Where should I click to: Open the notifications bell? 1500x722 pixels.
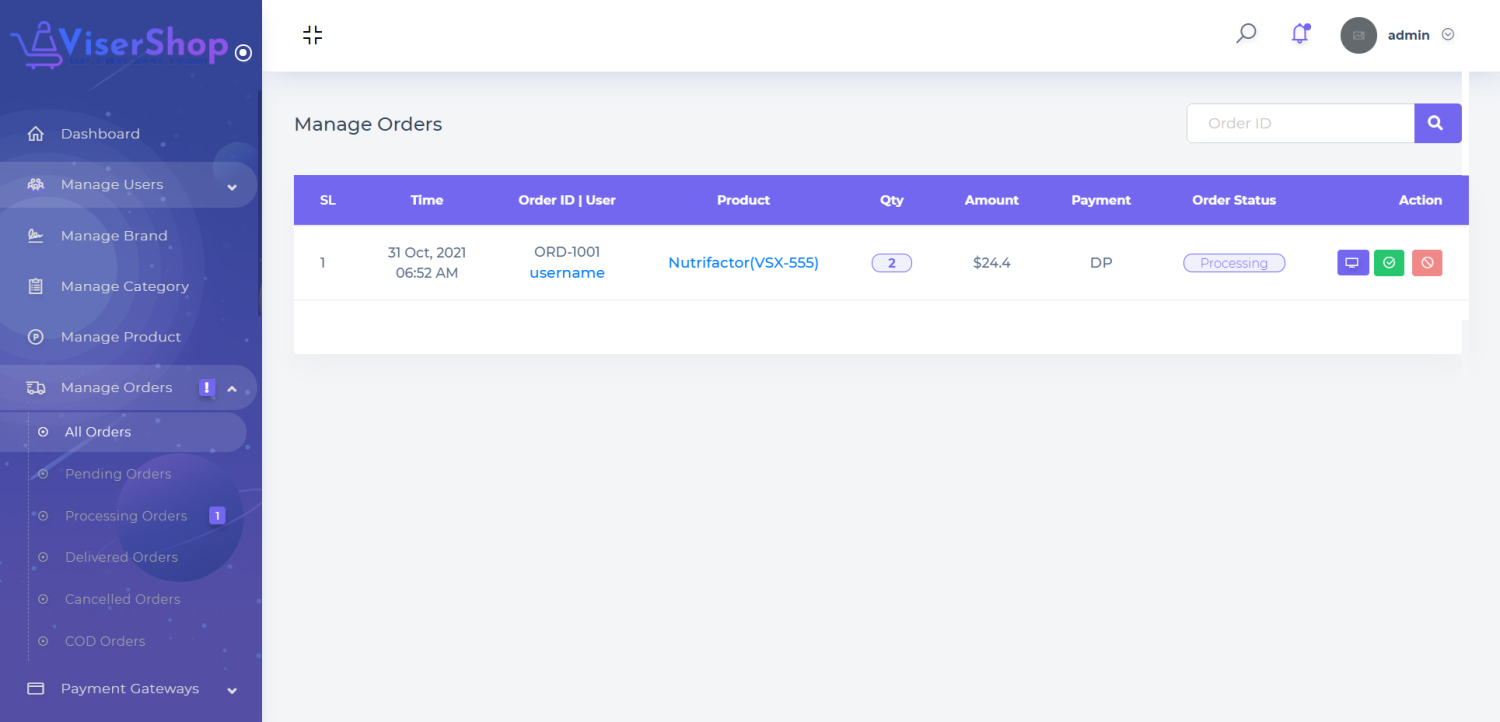(1299, 34)
